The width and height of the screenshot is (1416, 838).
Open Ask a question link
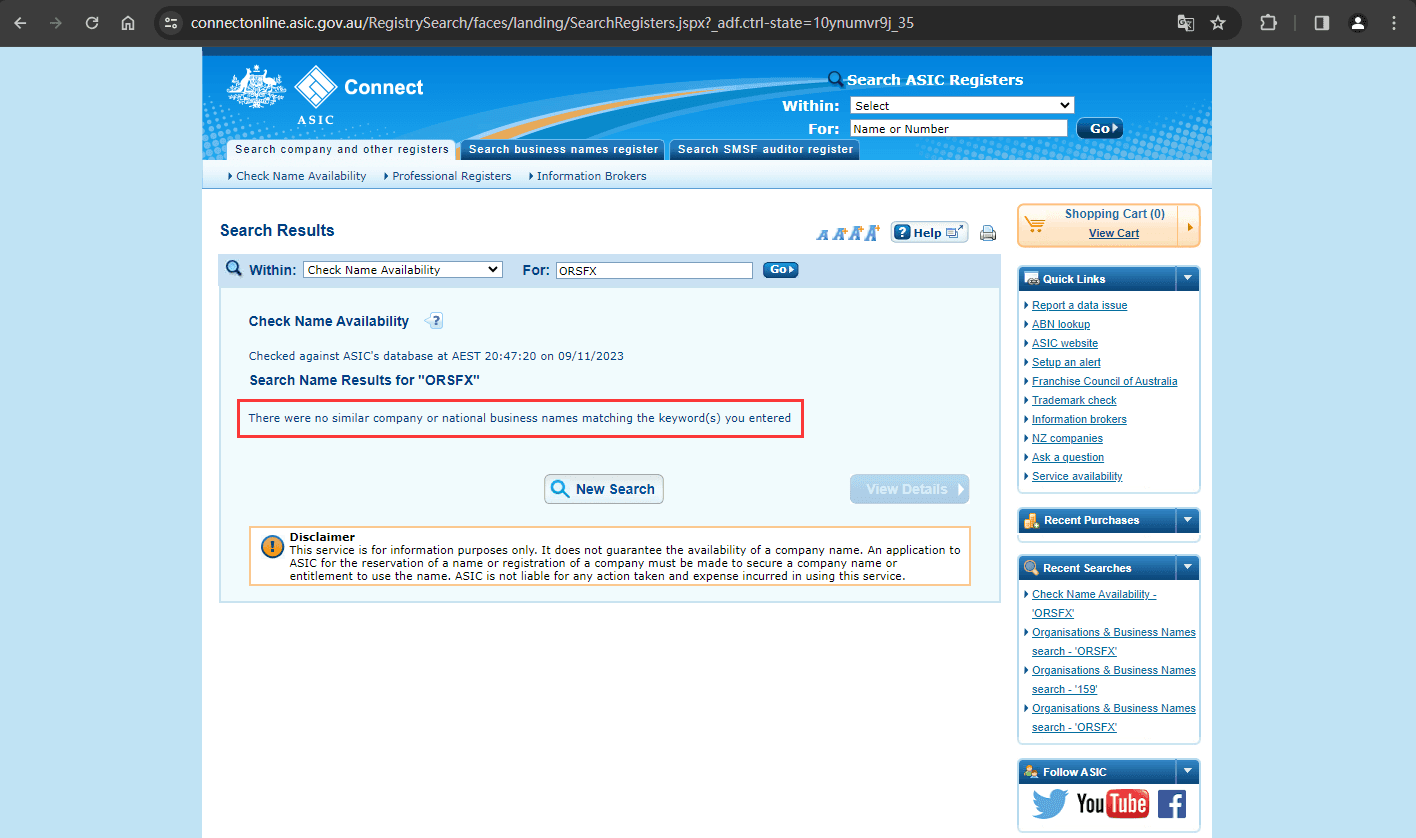coord(1068,457)
